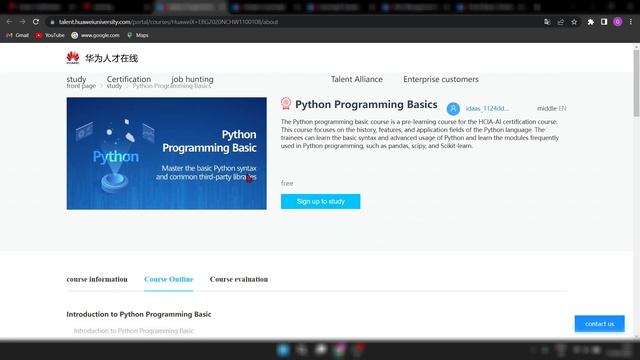Screen dimensions: 640x360
Task: Open Chrome three-dot menu
Action: 631,22
